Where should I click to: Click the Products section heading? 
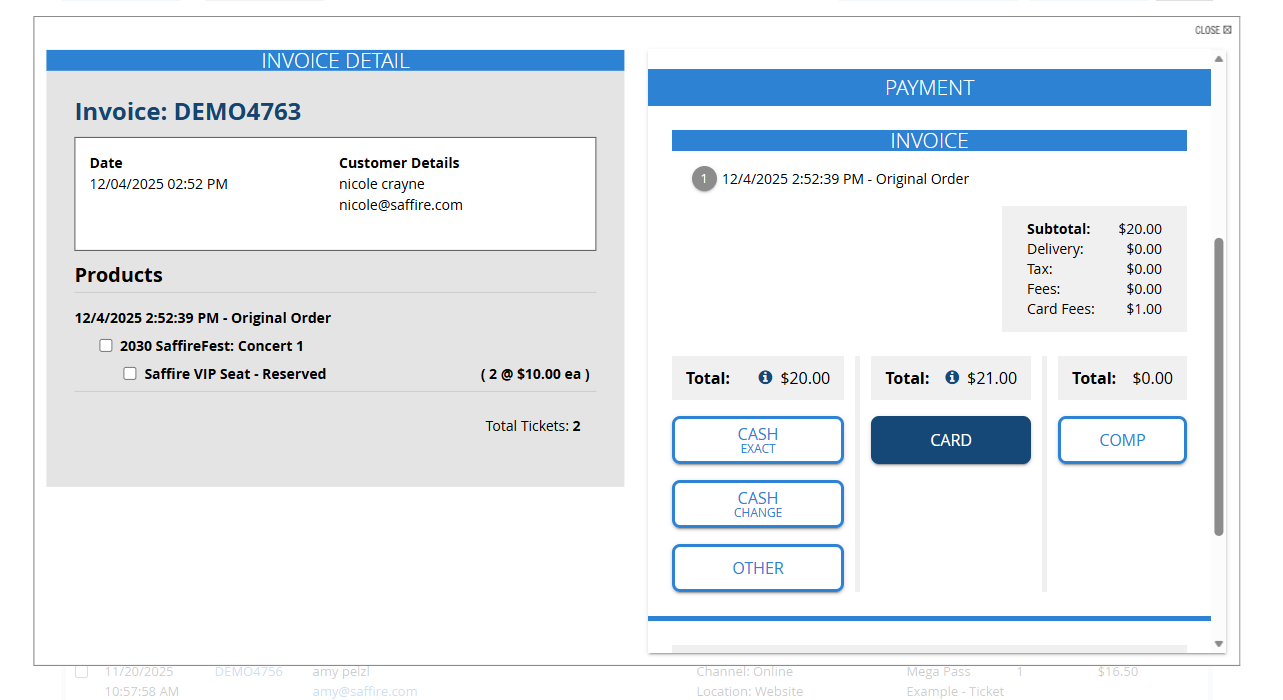point(119,275)
